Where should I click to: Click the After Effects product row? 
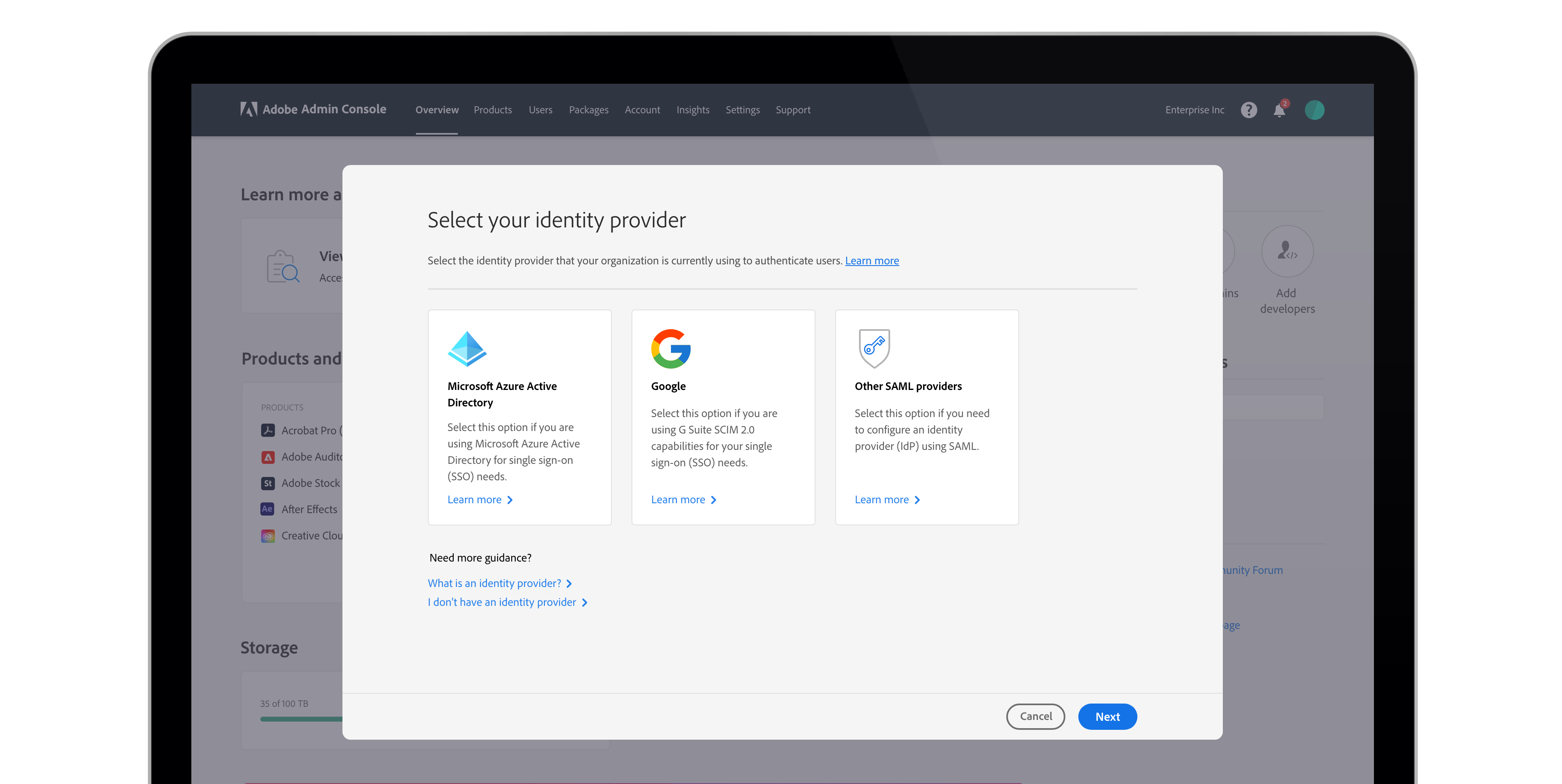(299, 509)
